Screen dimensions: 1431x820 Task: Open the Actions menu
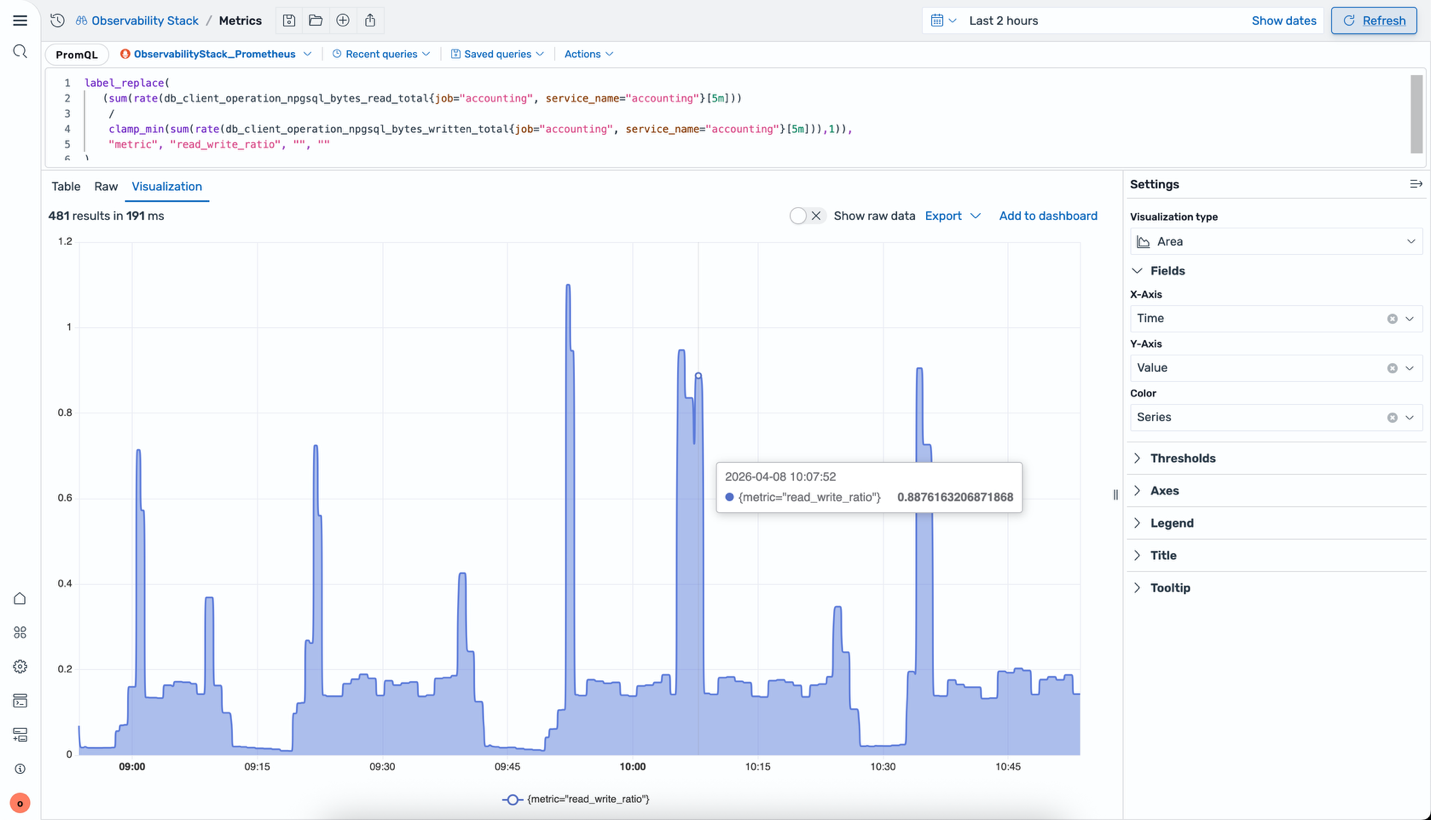[x=588, y=54]
